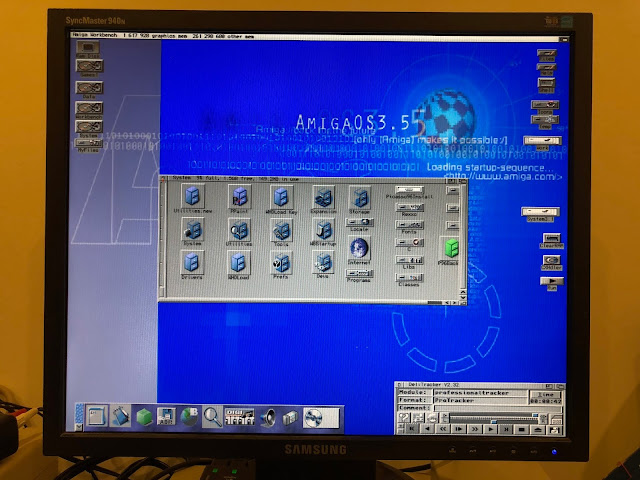Screen dimensions: 640x480
Task: Select the System hard disk icon on desktop
Action: click(89, 127)
